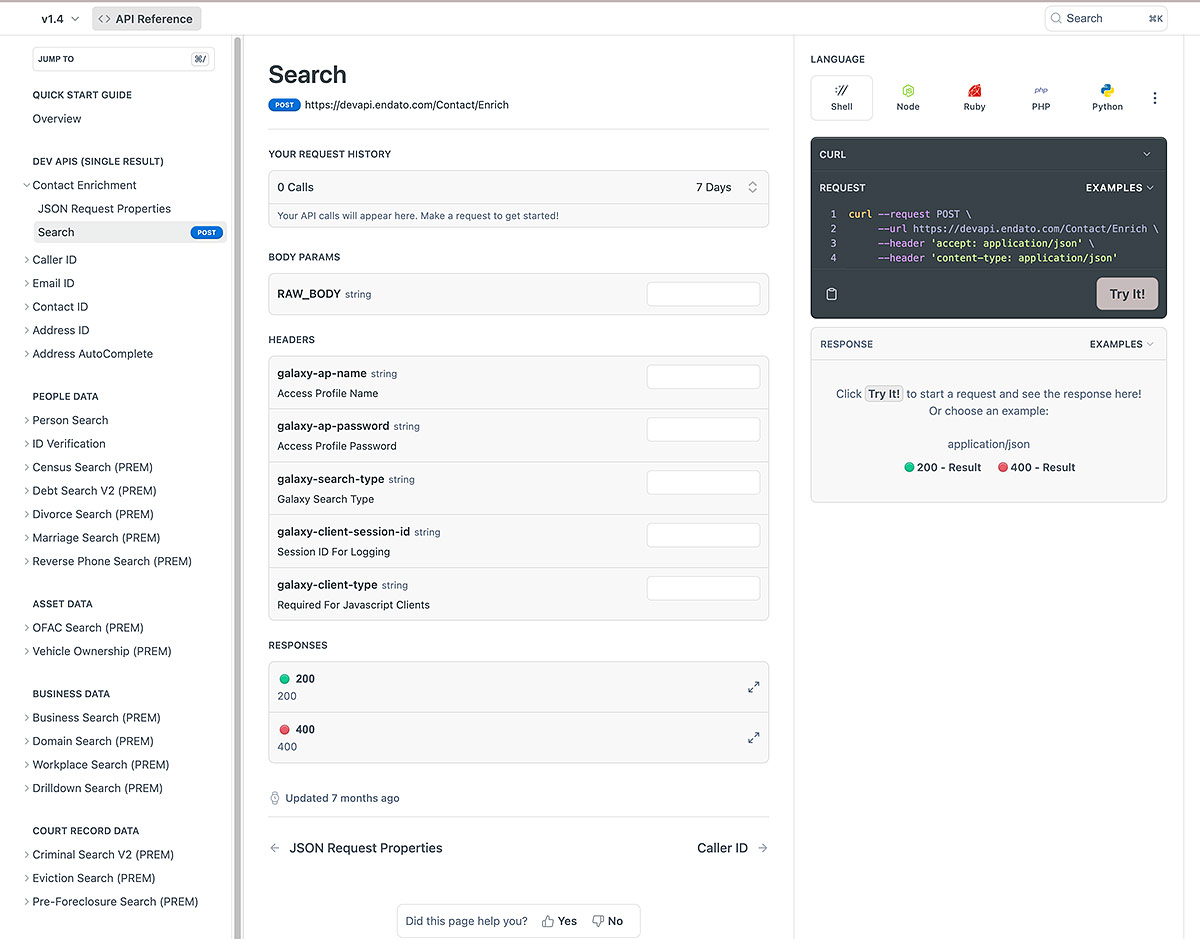Open the Response EXAMPLES dropdown
This screenshot has width=1200, height=939.
click(x=1122, y=344)
